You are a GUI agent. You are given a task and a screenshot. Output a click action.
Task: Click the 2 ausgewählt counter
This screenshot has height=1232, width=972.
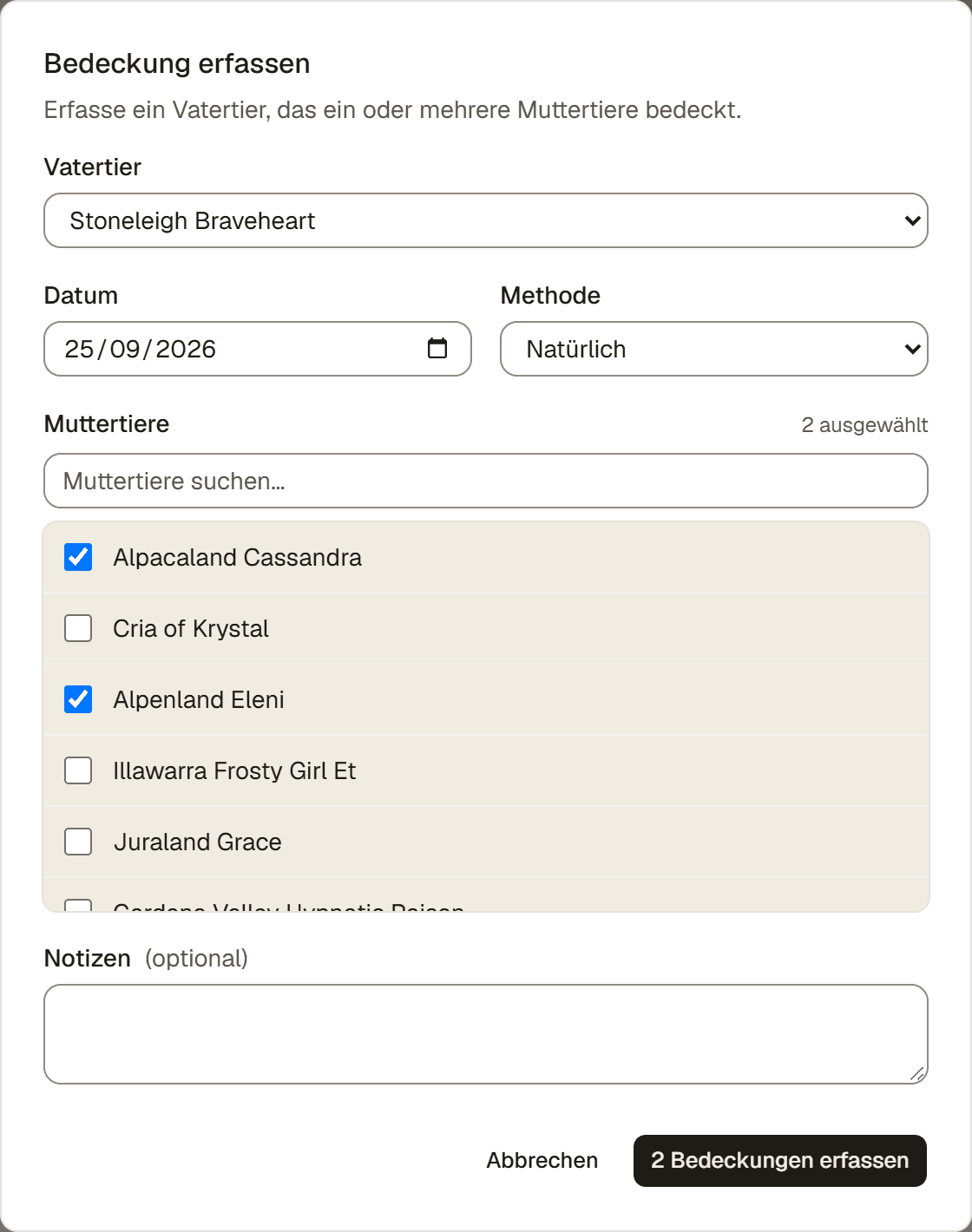864,425
